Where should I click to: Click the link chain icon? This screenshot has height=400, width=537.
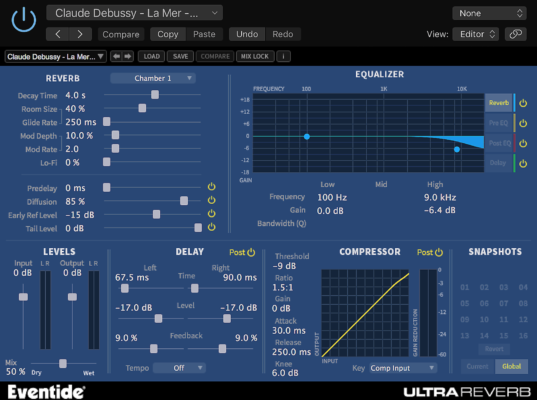(x=515, y=34)
